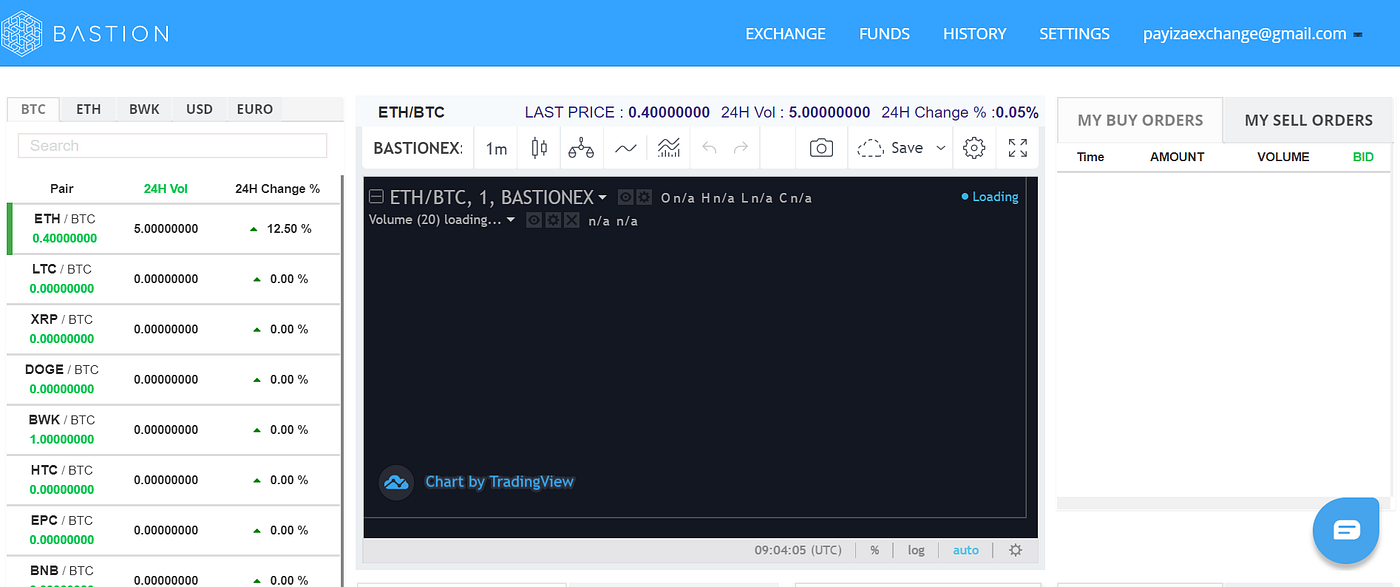Screen dimensions: 1400x587
Task: Toggle auto scale on chart
Action: [x=966, y=550]
